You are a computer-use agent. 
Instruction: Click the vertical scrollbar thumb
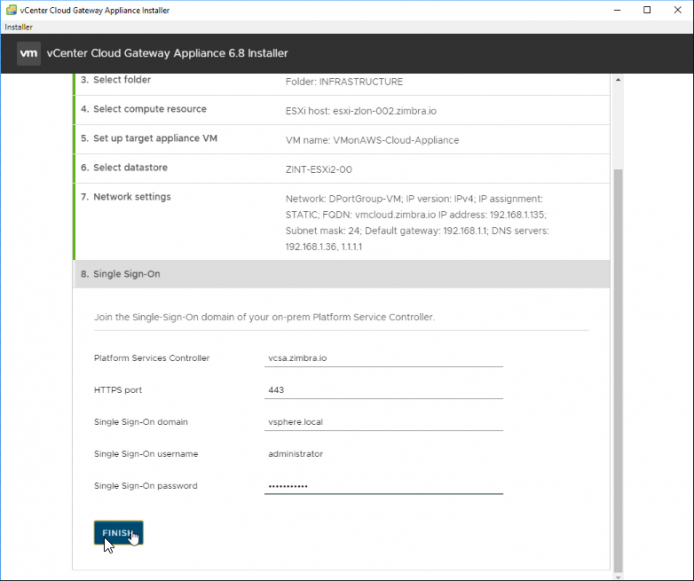click(x=618, y=371)
